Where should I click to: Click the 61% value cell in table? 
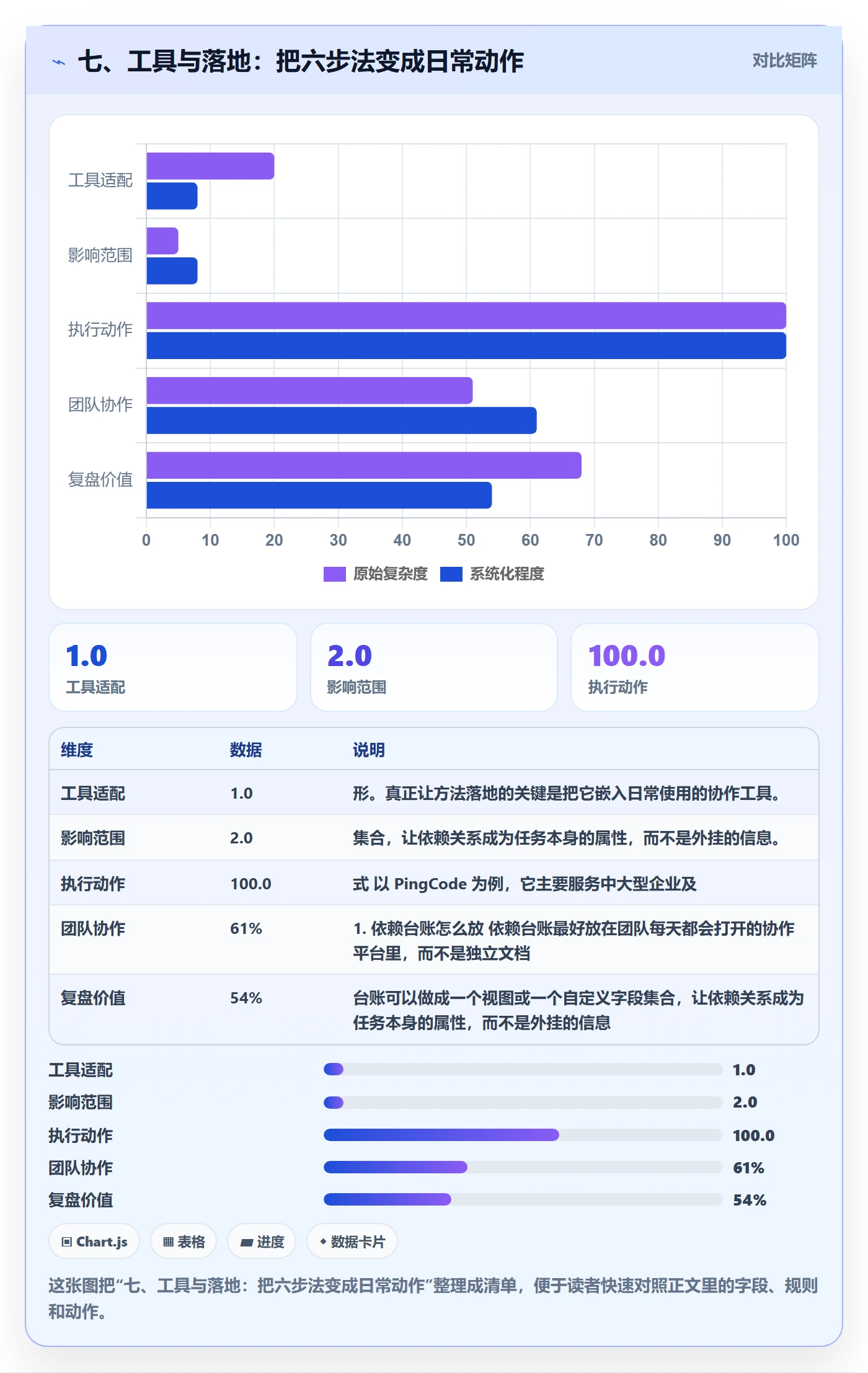(x=246, y=928)
